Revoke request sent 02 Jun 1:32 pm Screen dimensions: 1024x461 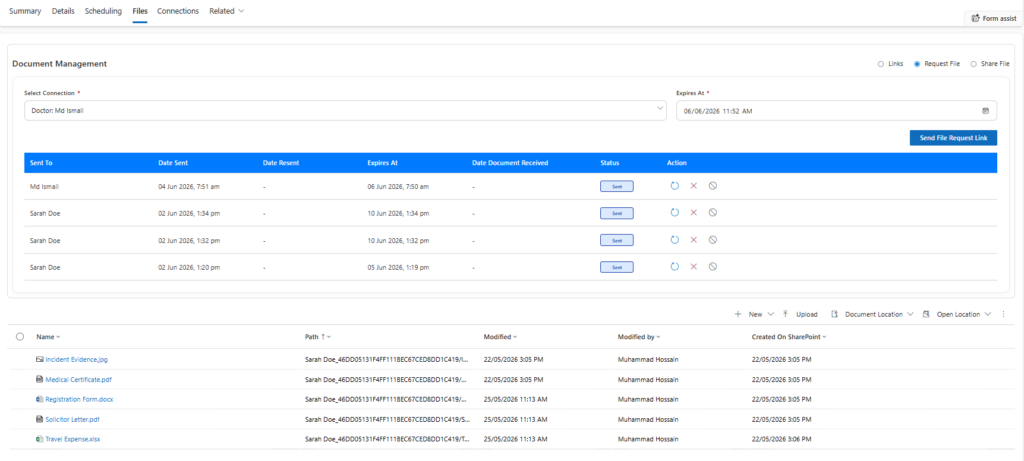pyautogui.click(x=712, y=240)
